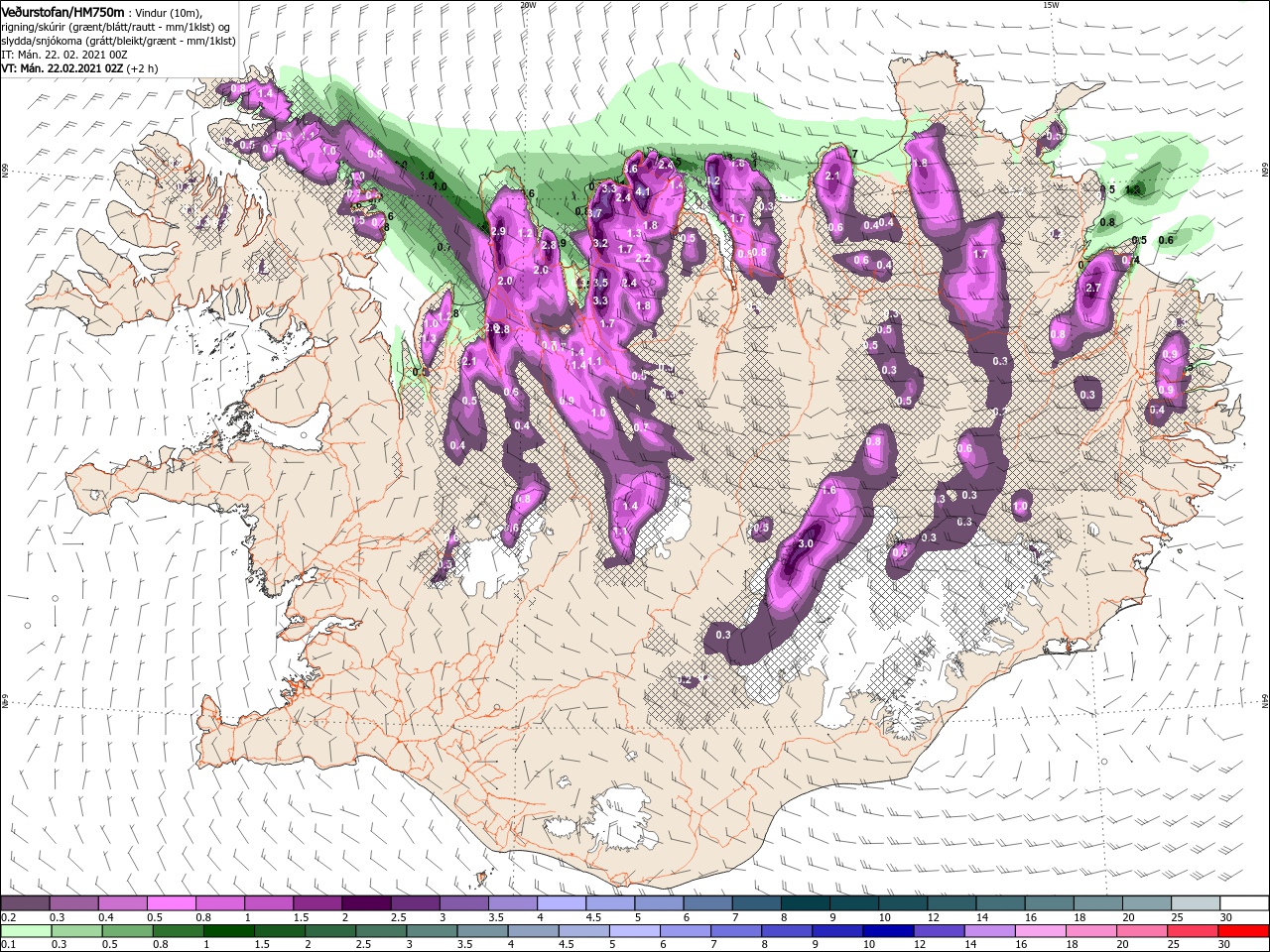Image resolution: width=1270 pixels, height=952 pixels.
Task: Click the 'slydda/snjókoma' legend description line
Action: (x=118, y=41)
